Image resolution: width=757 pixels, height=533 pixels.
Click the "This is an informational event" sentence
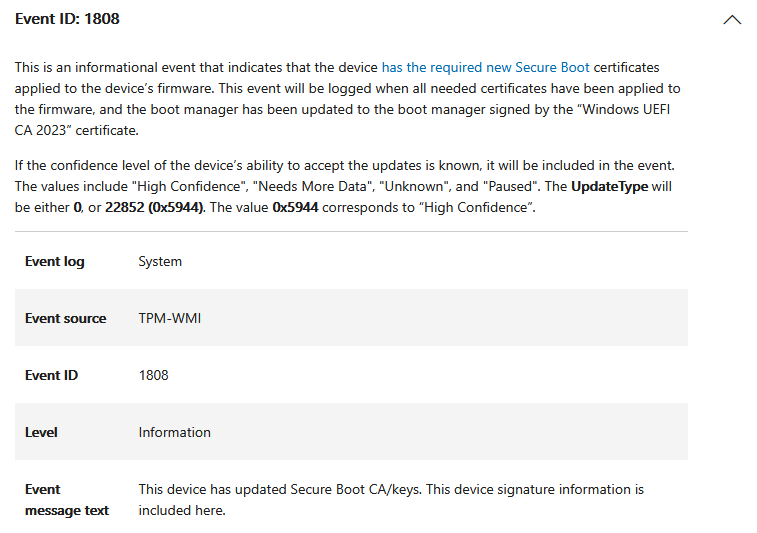[110, 67]
